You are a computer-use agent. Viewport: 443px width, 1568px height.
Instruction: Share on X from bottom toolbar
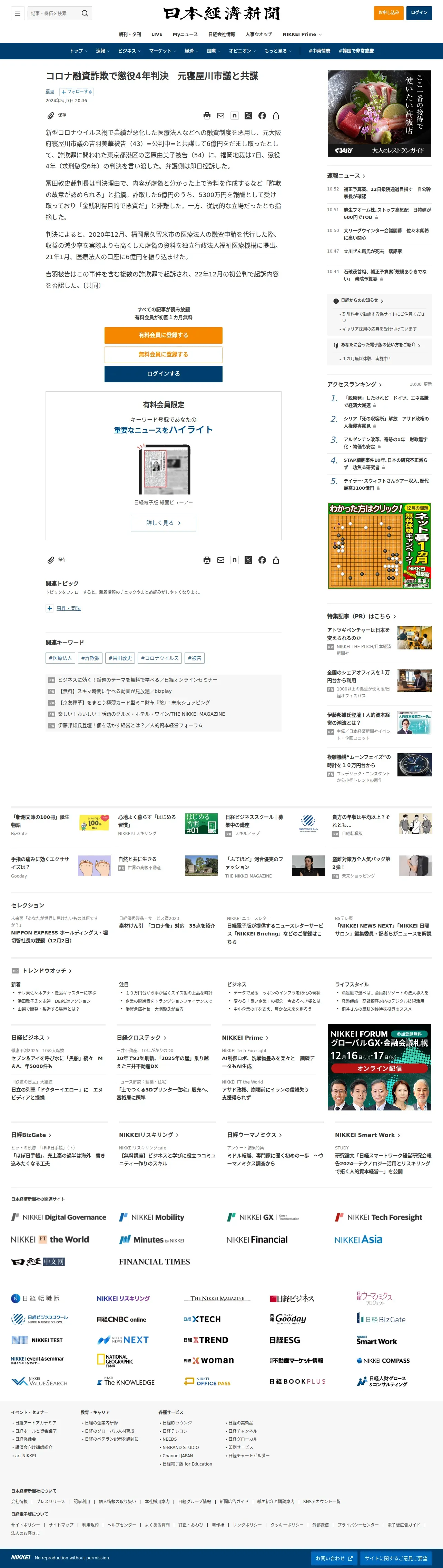248,560
